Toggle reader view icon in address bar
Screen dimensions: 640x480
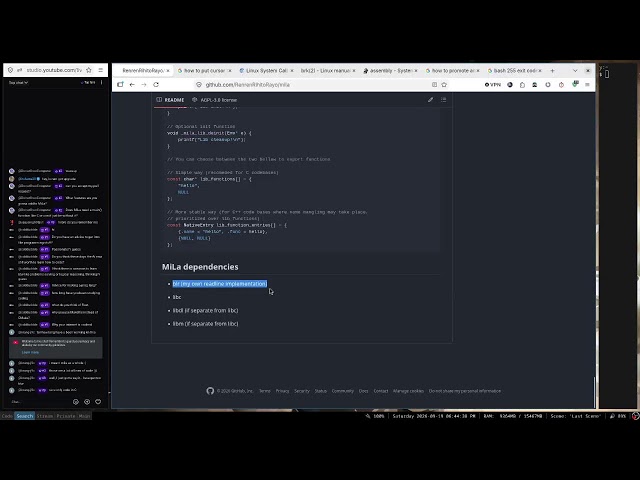click(x=434, y=84)
